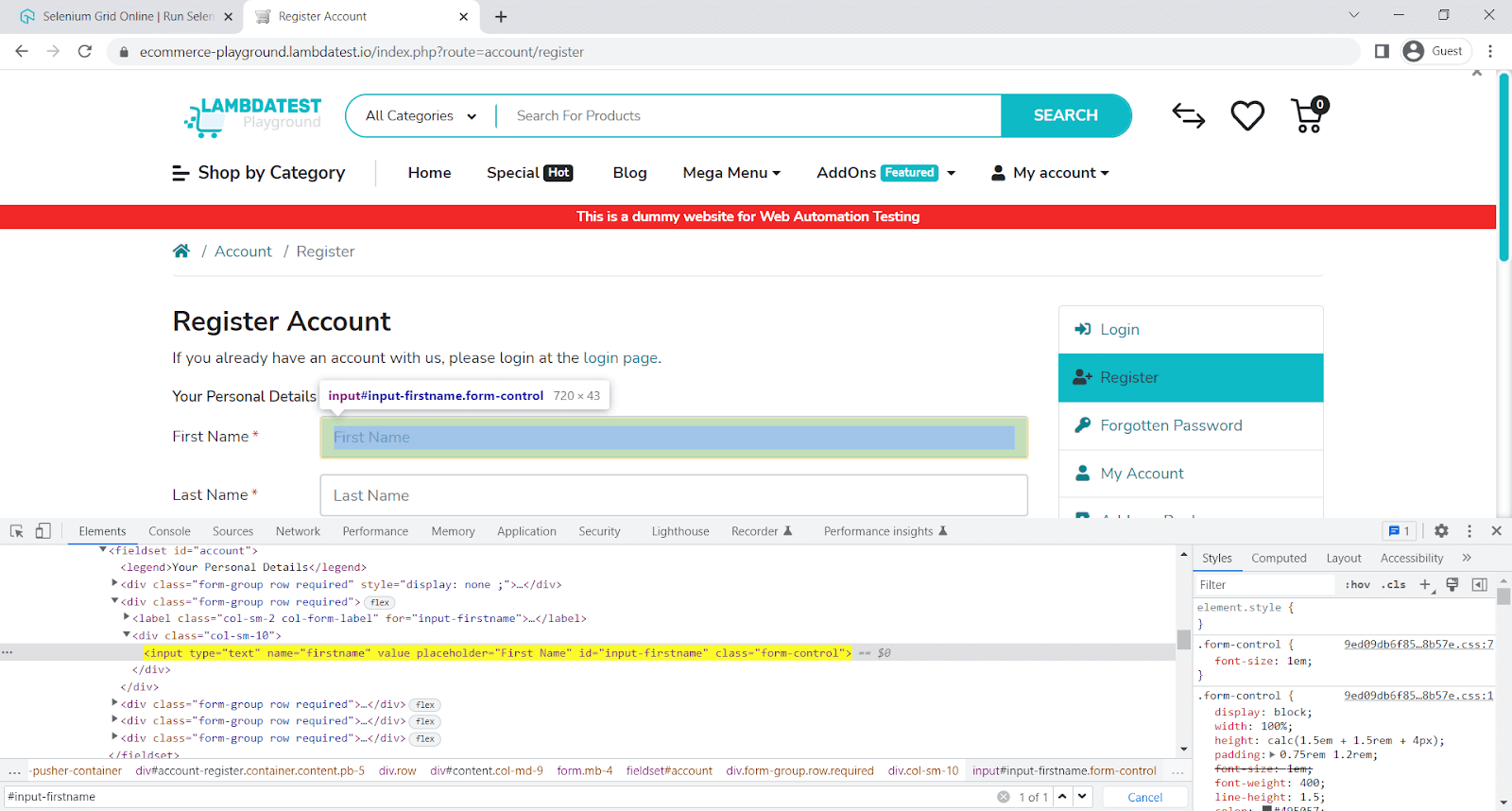The height and width of the screenshot is (811, 1512).
Task: Expand the Mega Menu dropdown
Action: tap(731, 172)
